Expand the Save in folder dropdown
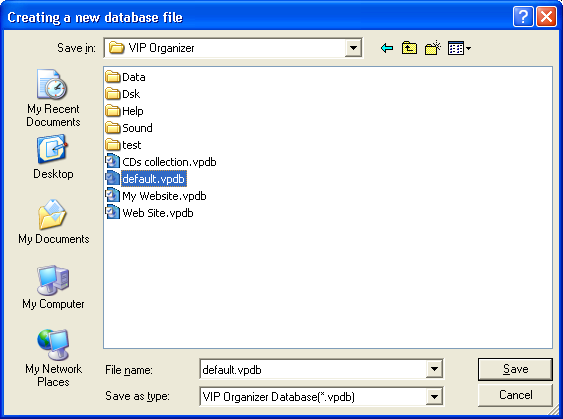 353,48
